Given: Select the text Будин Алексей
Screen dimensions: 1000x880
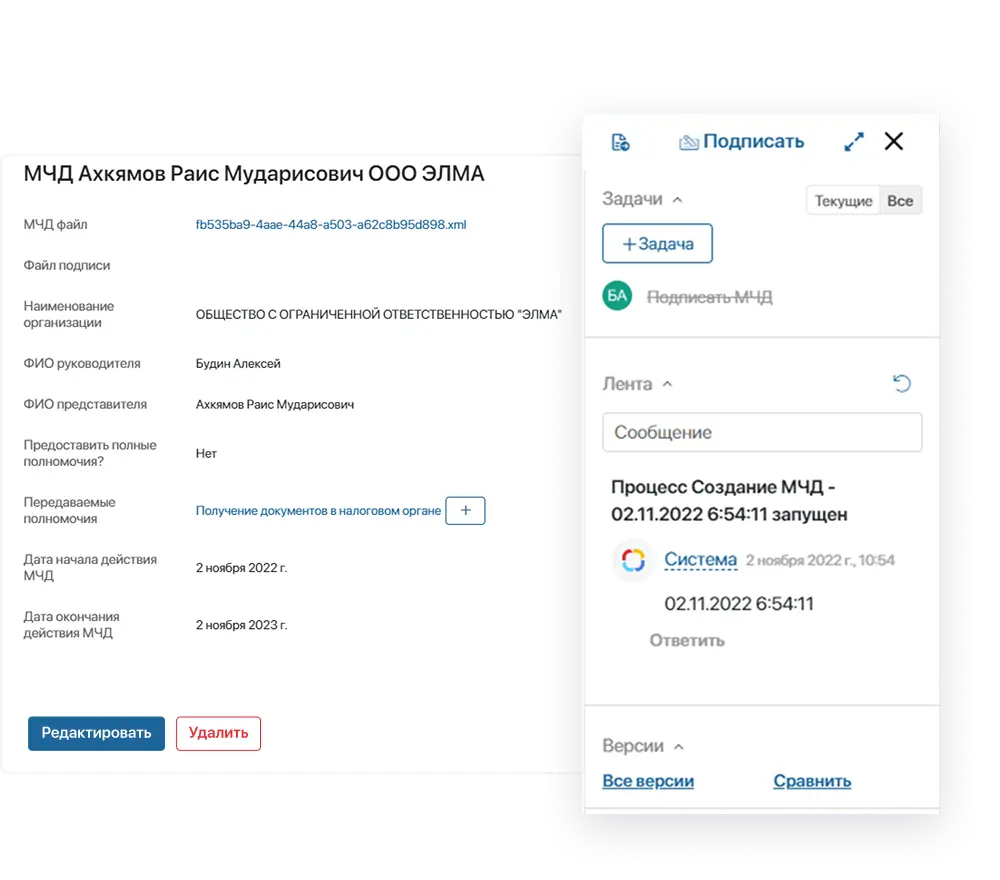Looking at the screenshot, I should coord(238,363).
